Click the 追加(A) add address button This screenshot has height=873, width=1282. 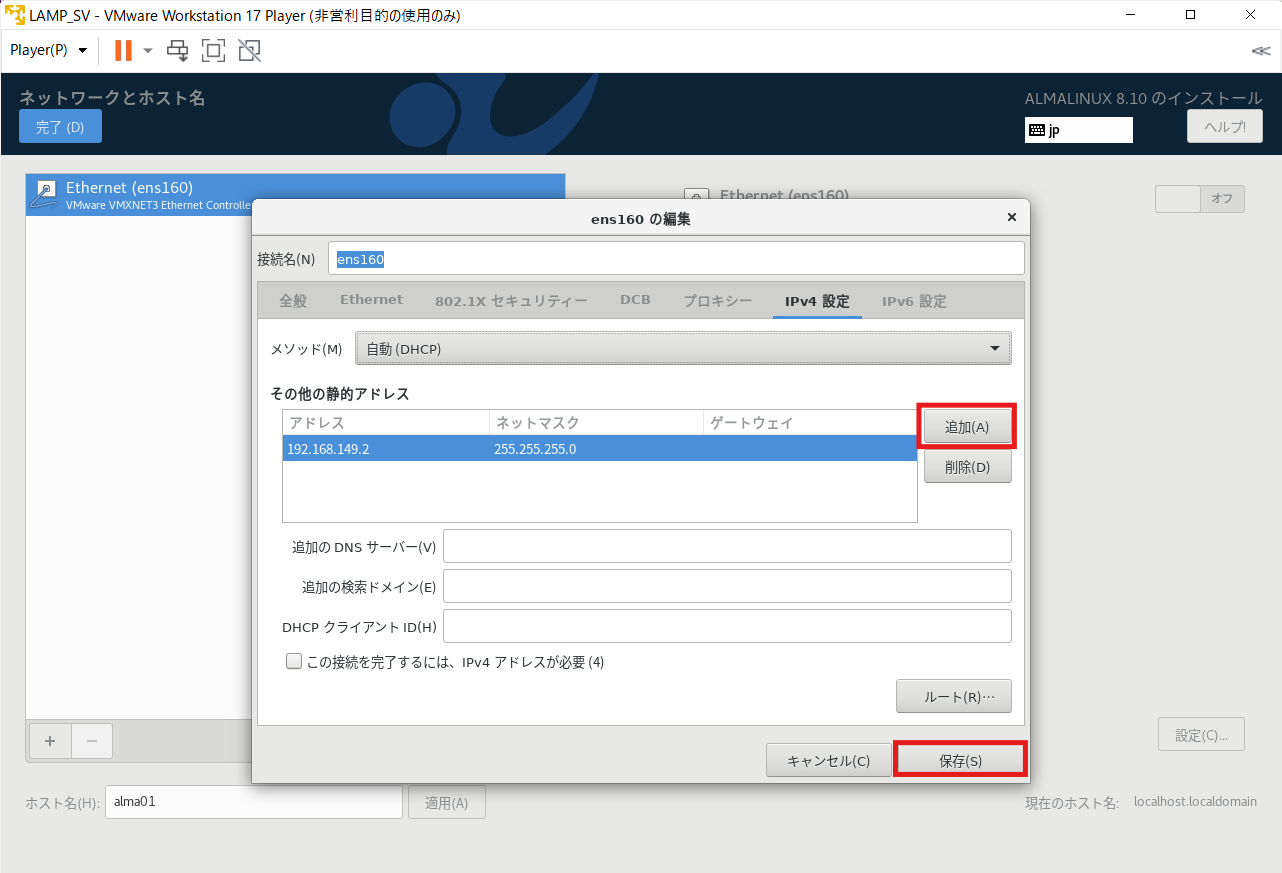[x=967, y=427]
